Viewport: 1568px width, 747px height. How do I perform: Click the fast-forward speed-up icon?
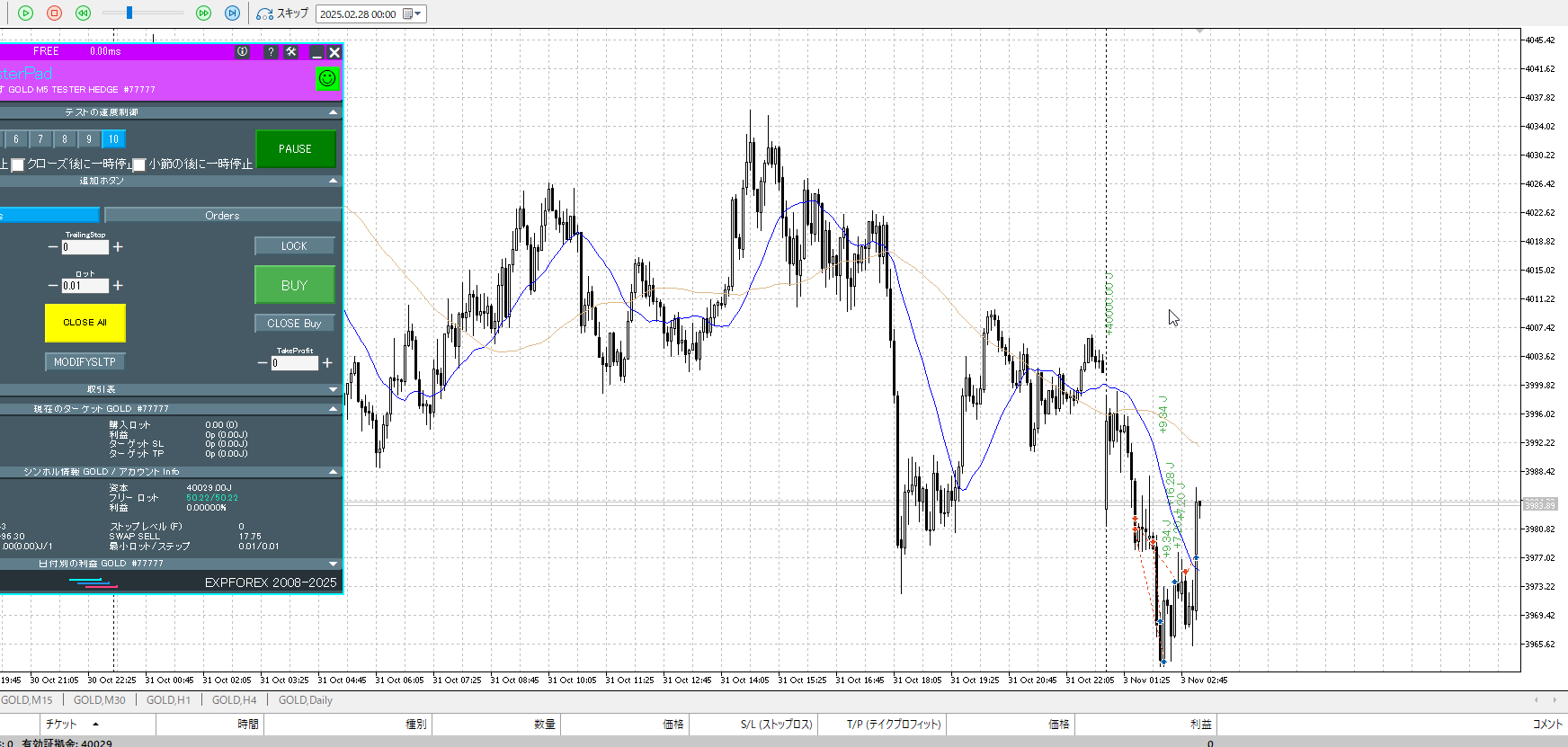(203, 13)
